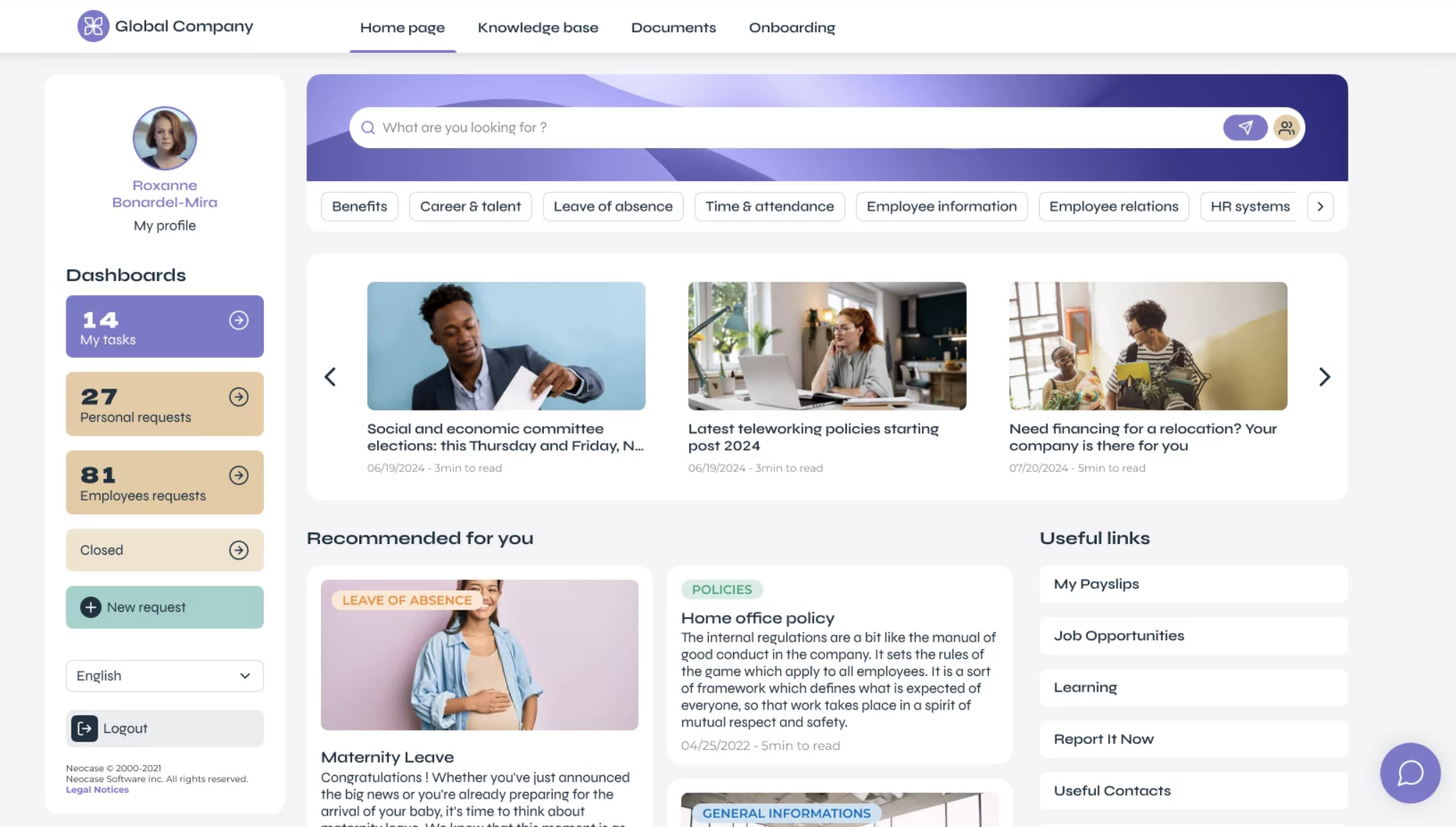Open the Onboarding tab
Image resolution: width=1456 pixels, height=827 pixels.
pos(791,27)
